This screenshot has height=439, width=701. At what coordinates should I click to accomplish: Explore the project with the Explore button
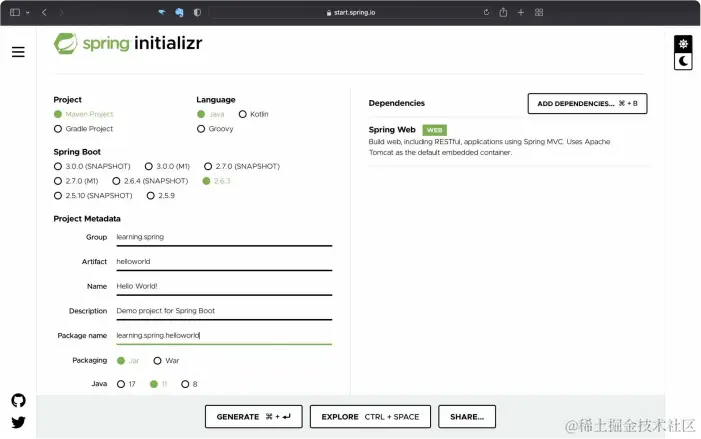click(x=370, y=417)
